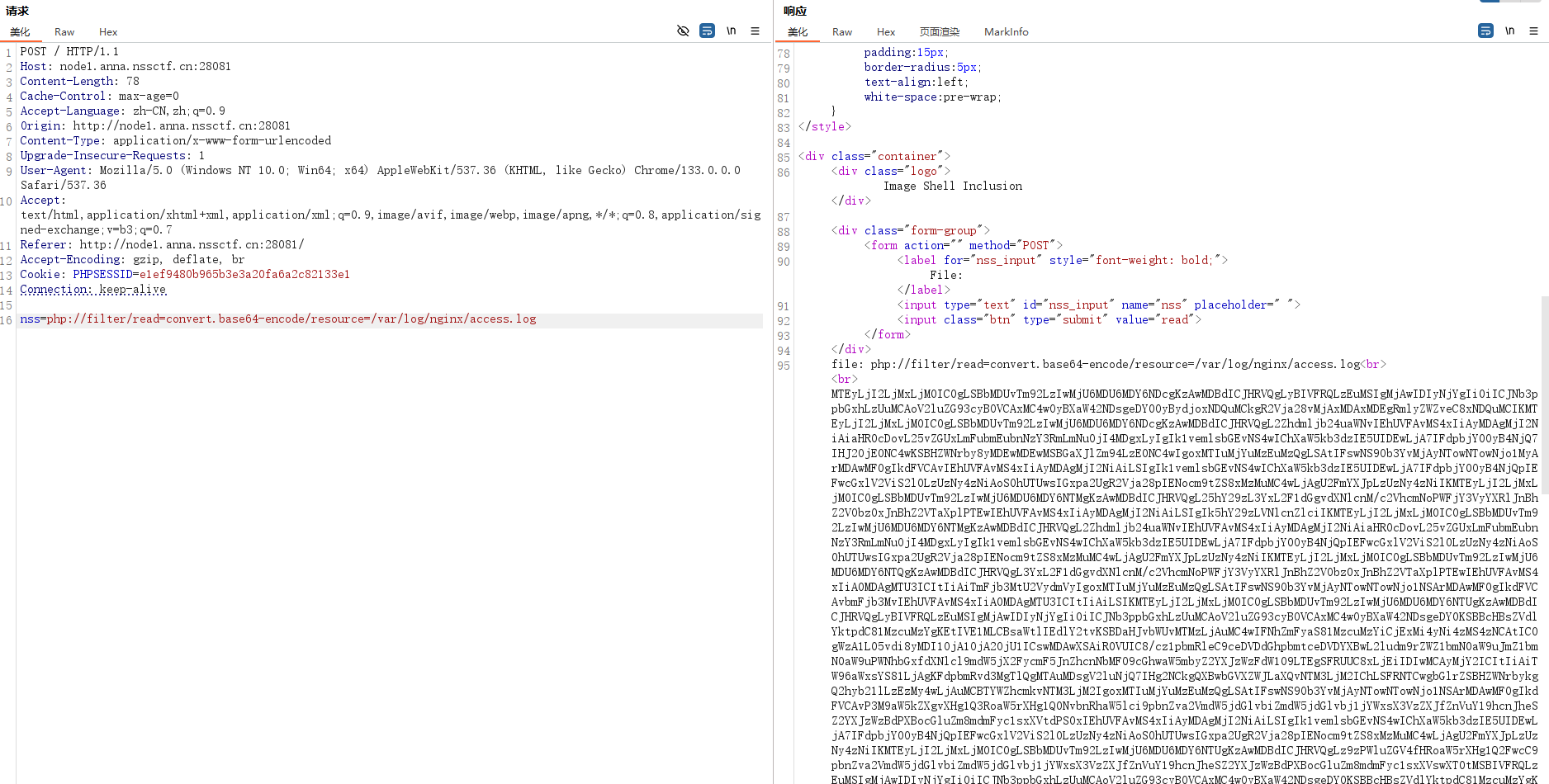Click the Cache-Control: max-age=0 header
1549x784 pixels.
[100, 97]
